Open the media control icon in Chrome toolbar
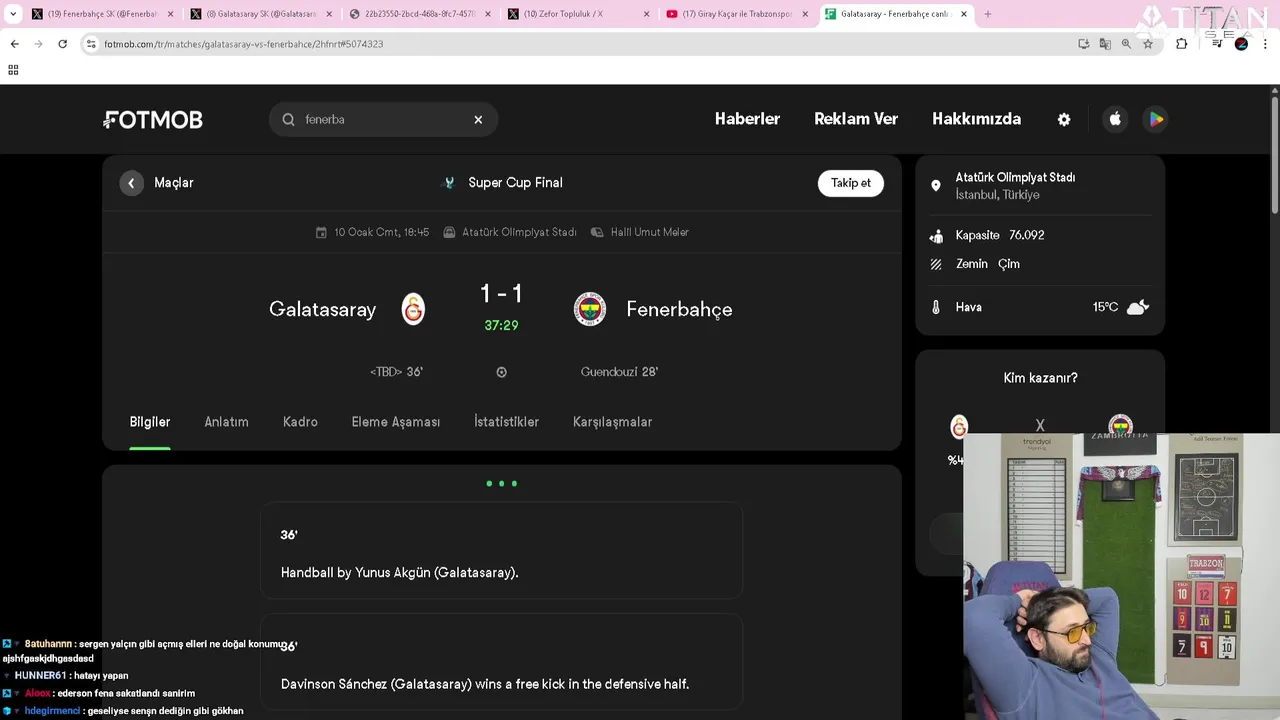Viewport: 1280px width, 720px height. [x=1217, y=44]
